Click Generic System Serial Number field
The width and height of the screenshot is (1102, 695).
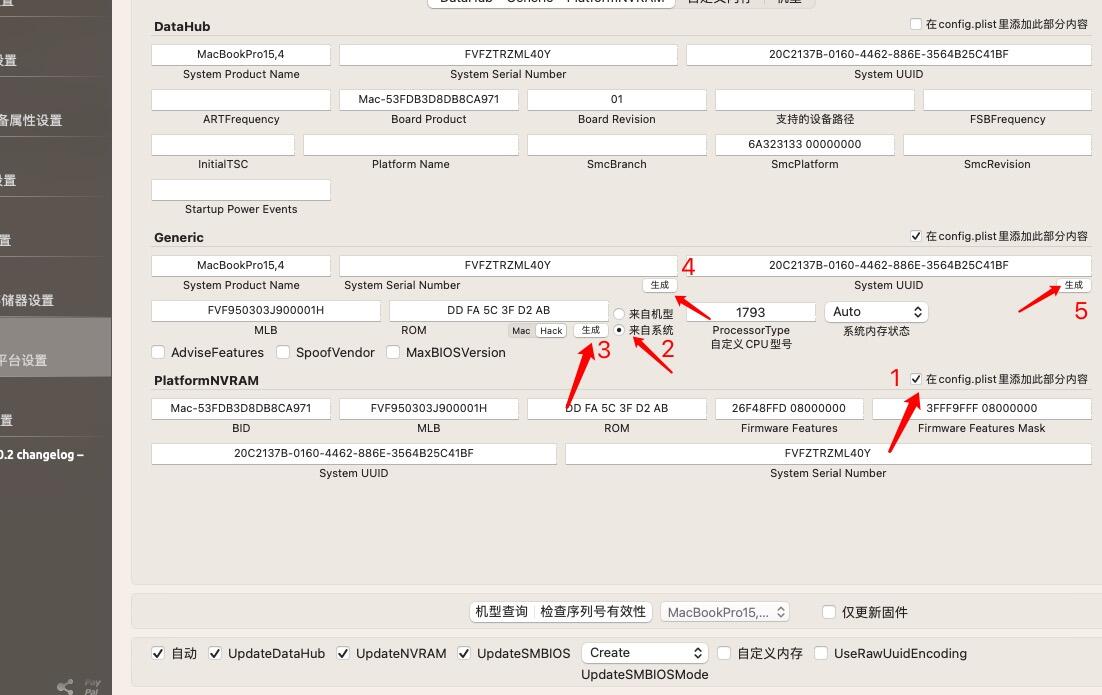coord(508,266)
